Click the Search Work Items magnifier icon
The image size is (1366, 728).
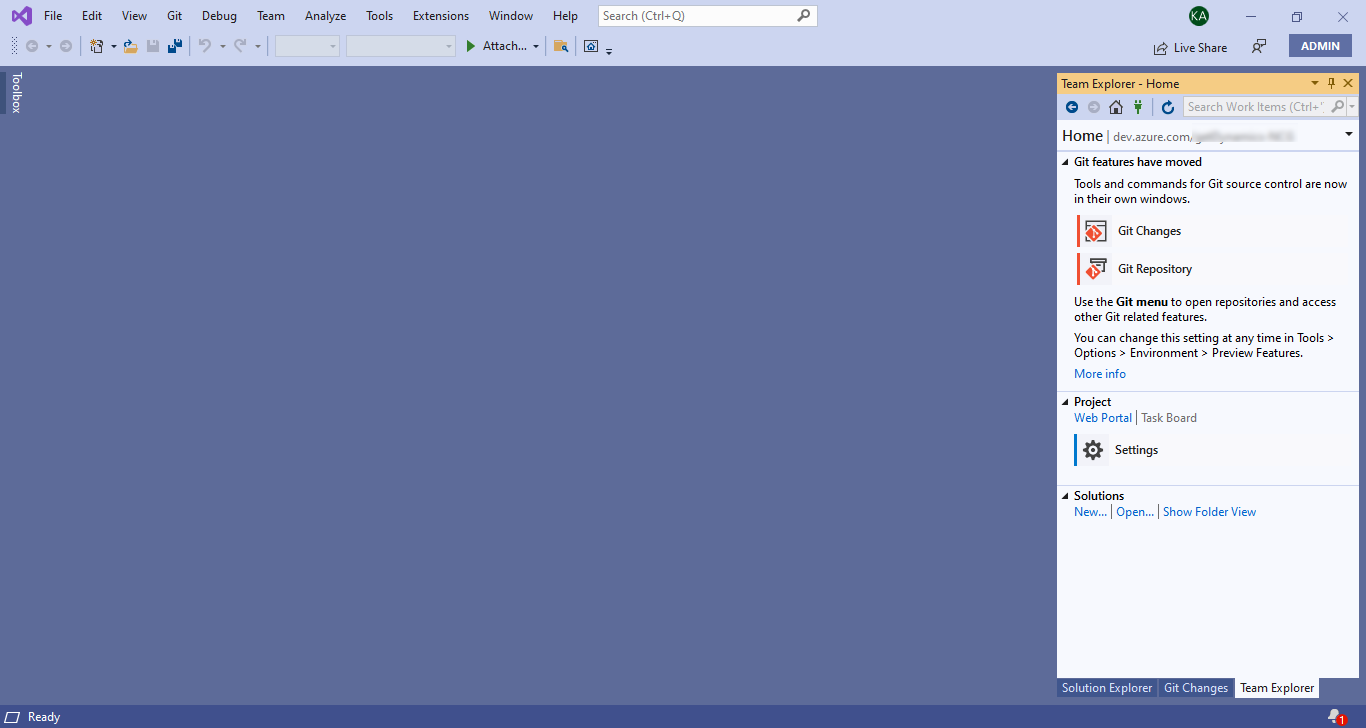[1338, 107]
